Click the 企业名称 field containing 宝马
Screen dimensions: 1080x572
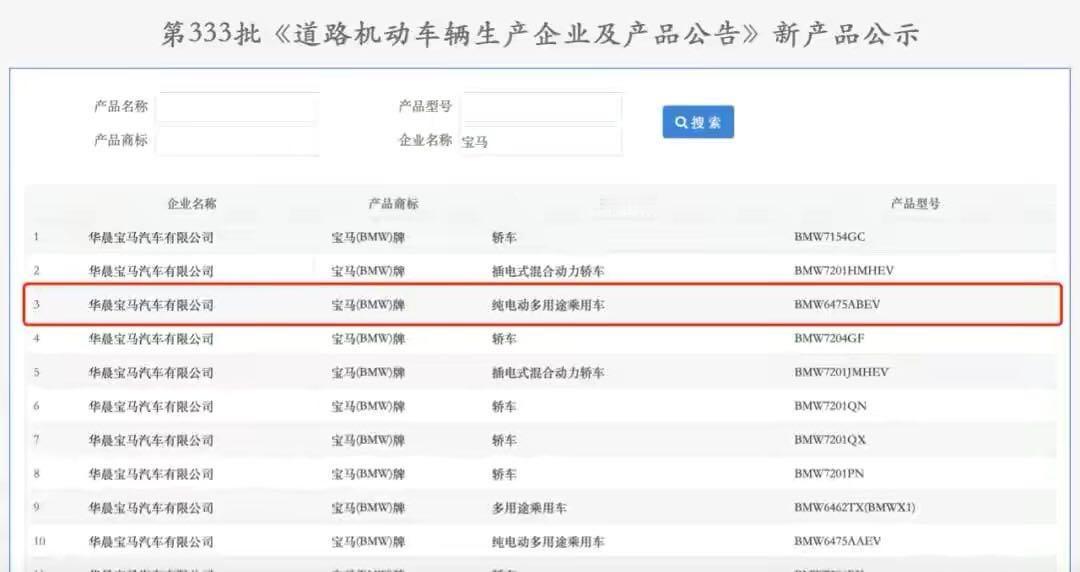542,141
